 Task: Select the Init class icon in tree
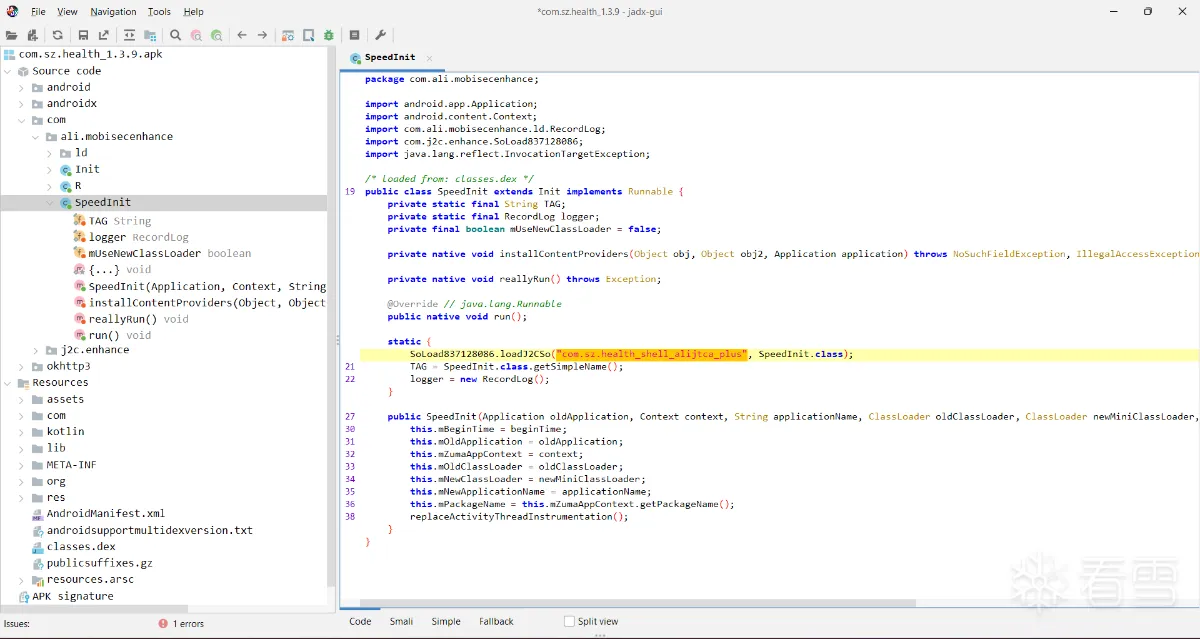point(66,169)
